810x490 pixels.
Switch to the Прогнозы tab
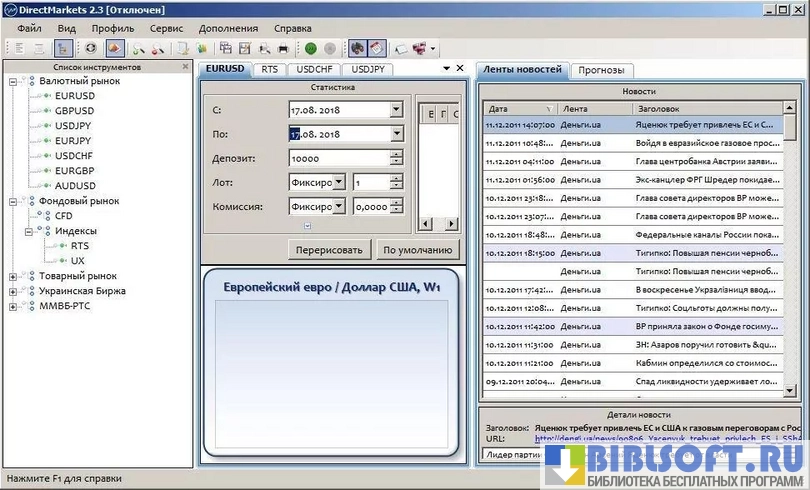600,70
